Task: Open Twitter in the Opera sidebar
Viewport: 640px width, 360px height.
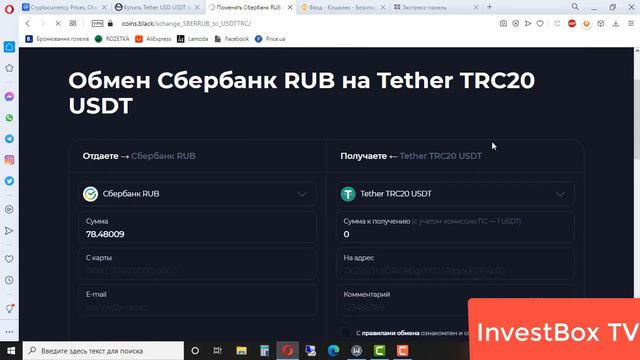Action: (9, 181)
